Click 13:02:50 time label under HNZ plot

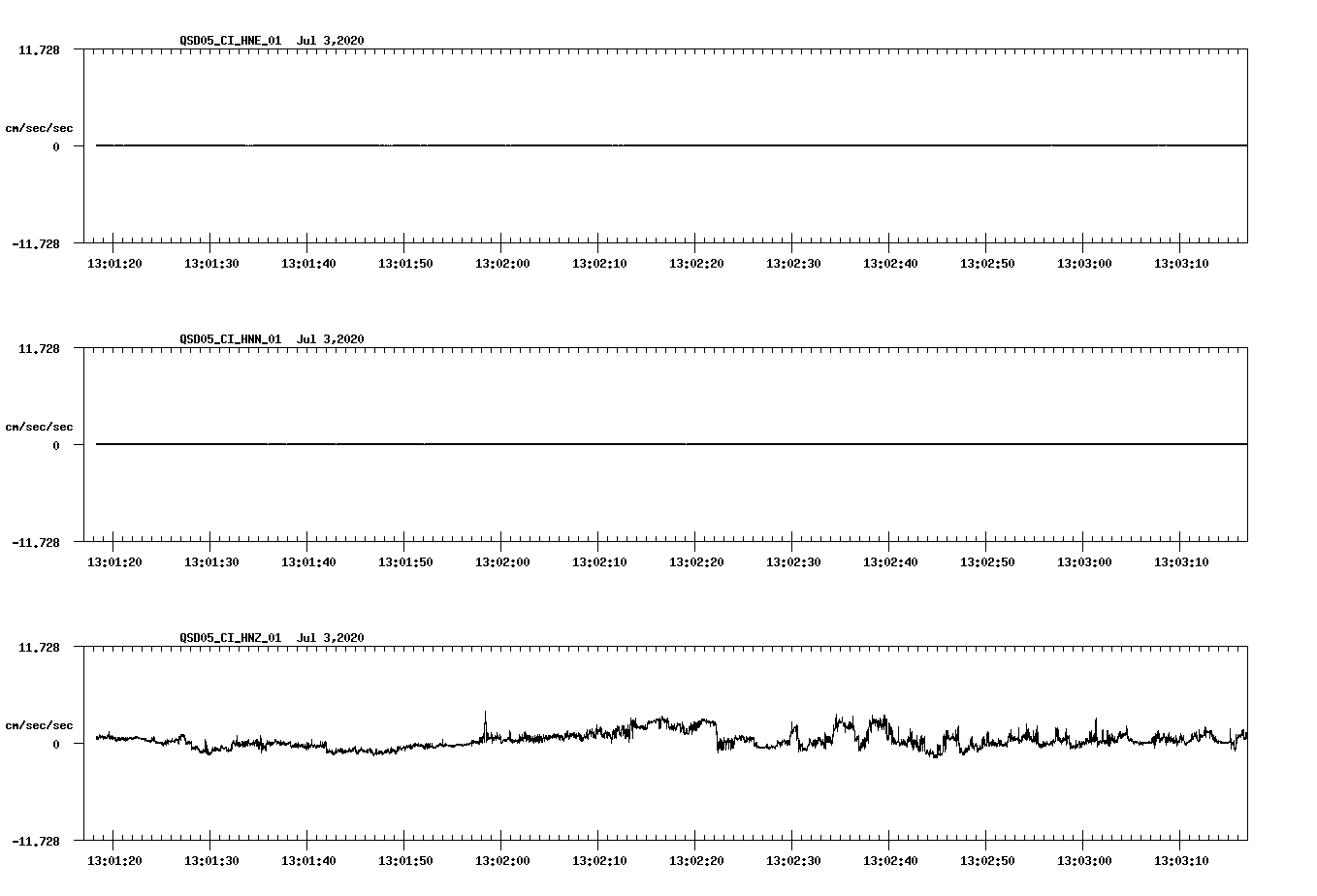tap(987, 861)
